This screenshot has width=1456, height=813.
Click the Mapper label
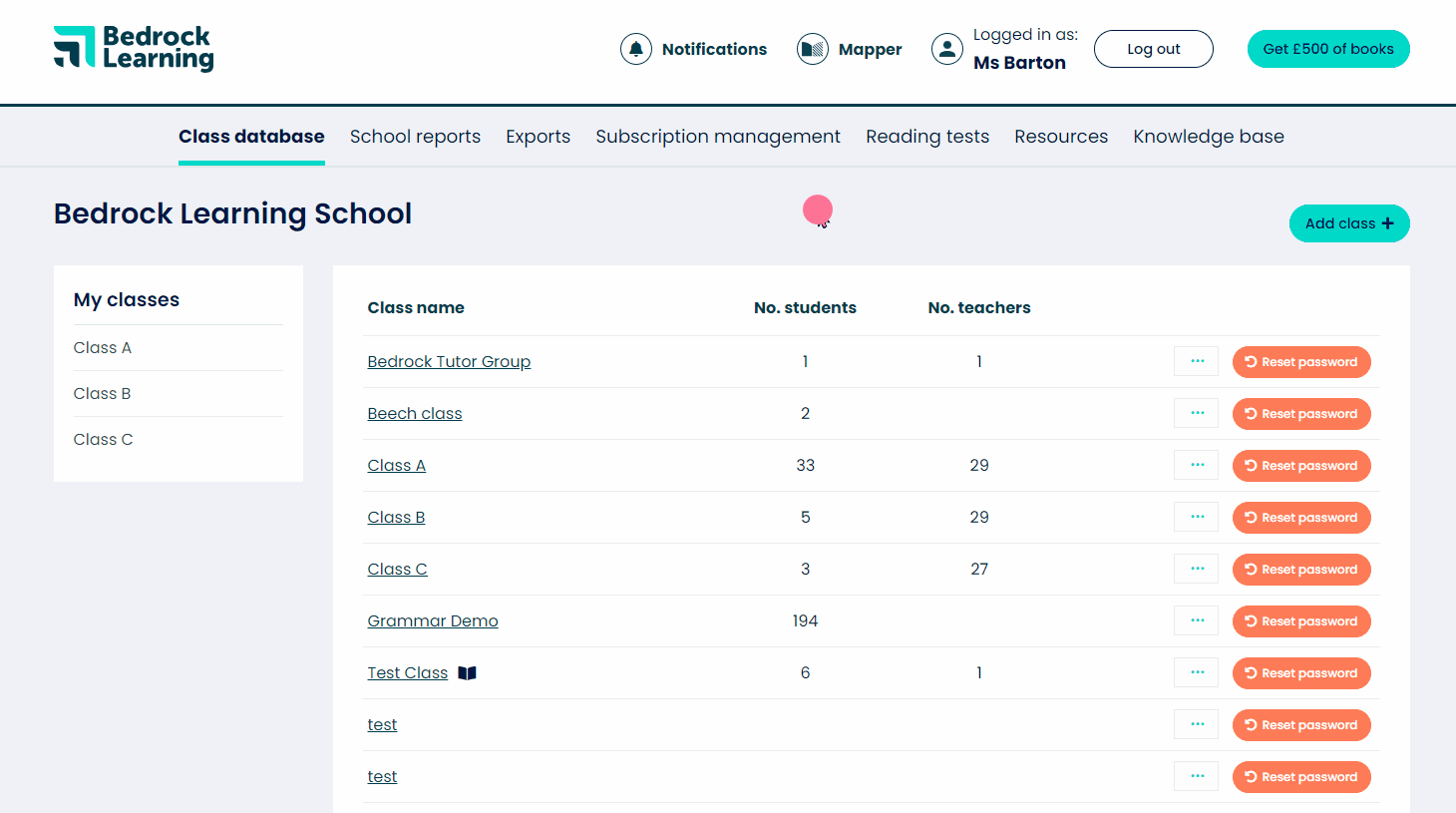(870, 49)
